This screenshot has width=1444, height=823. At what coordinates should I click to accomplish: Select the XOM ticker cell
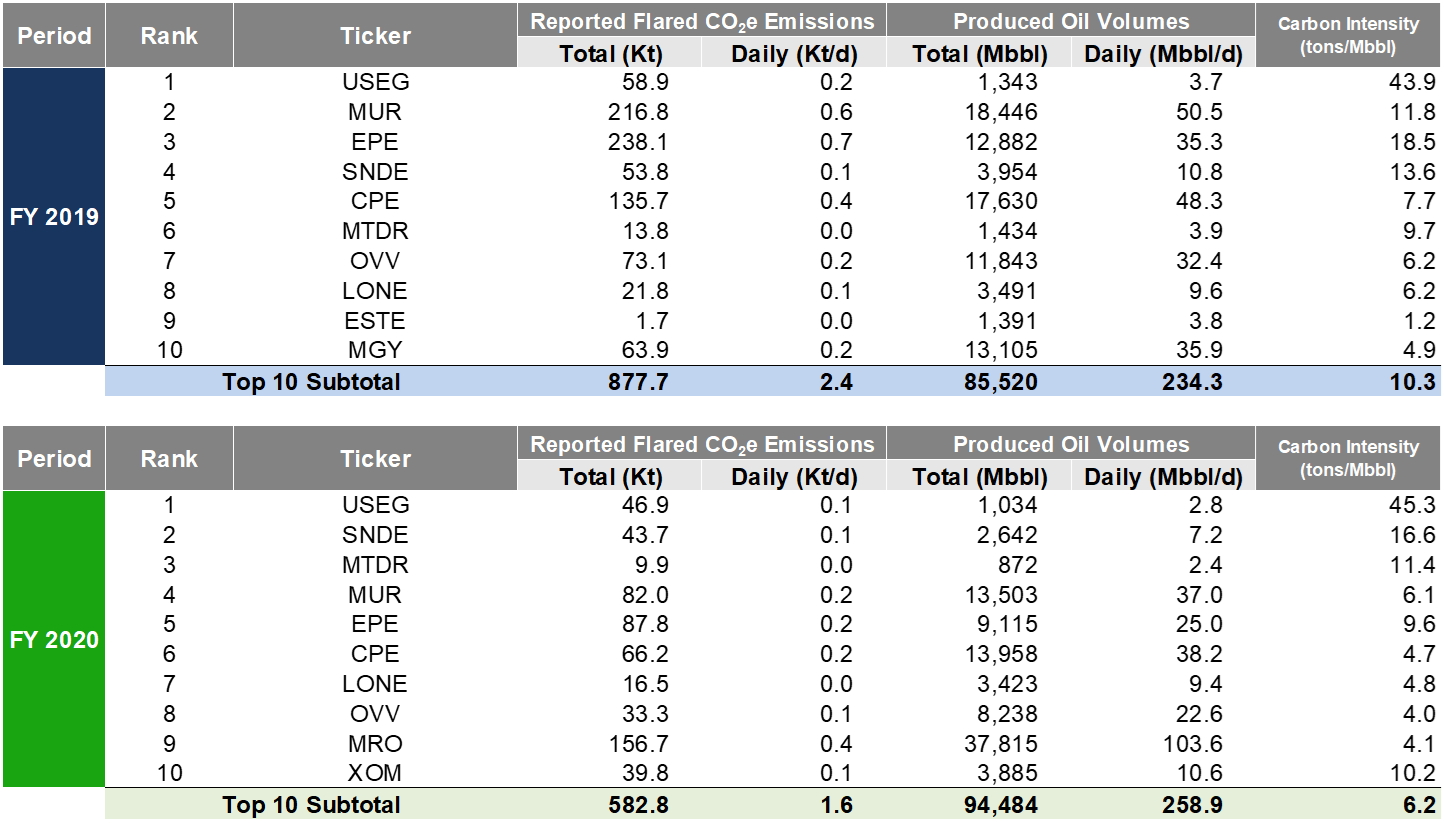[x=375, y=774]
